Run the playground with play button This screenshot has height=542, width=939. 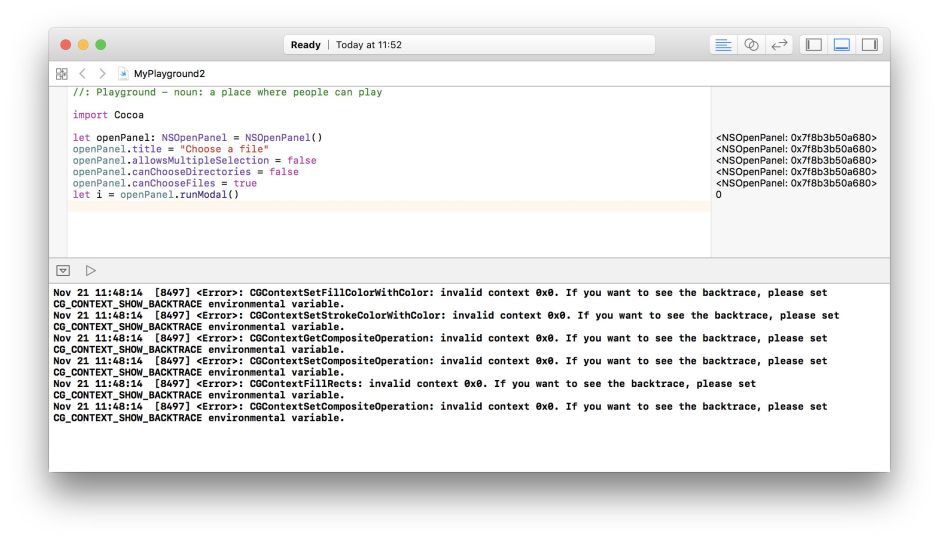[x=90, y=270]
